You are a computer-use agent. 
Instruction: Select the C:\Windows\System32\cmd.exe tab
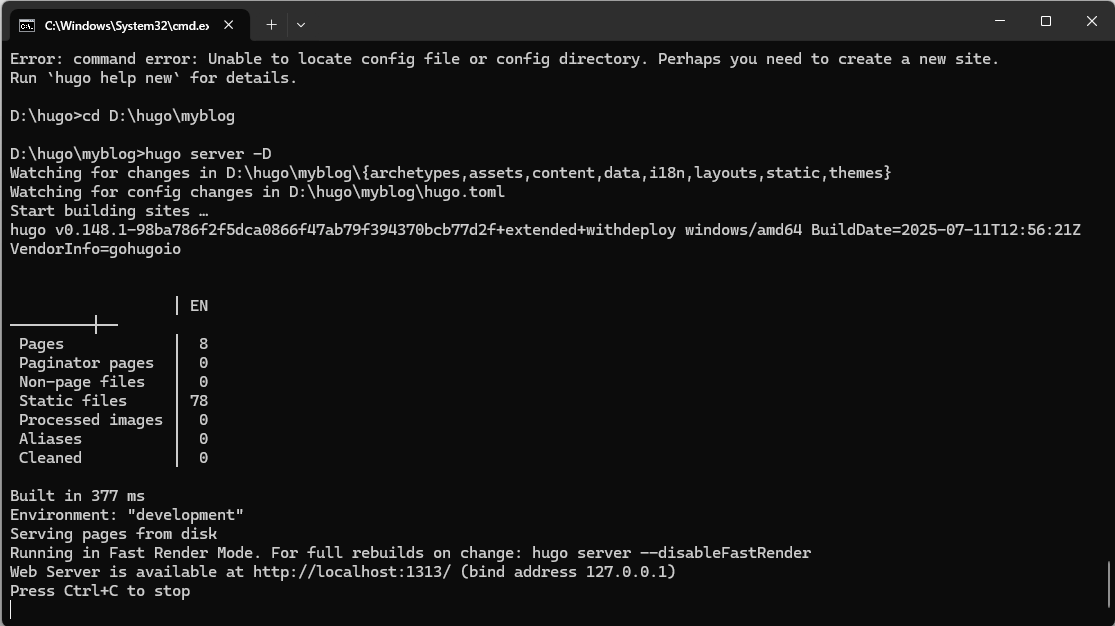(129, 26)
